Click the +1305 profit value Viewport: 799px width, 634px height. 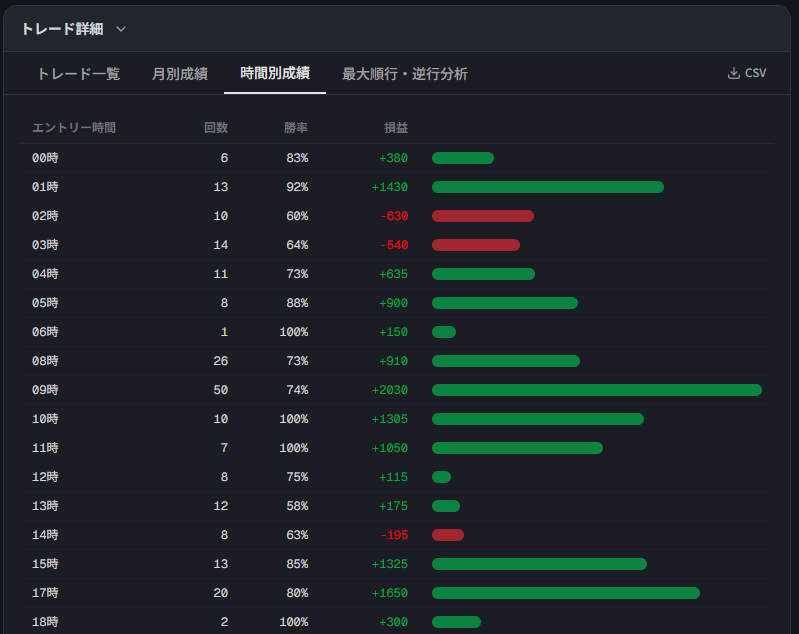coord(390,419)
